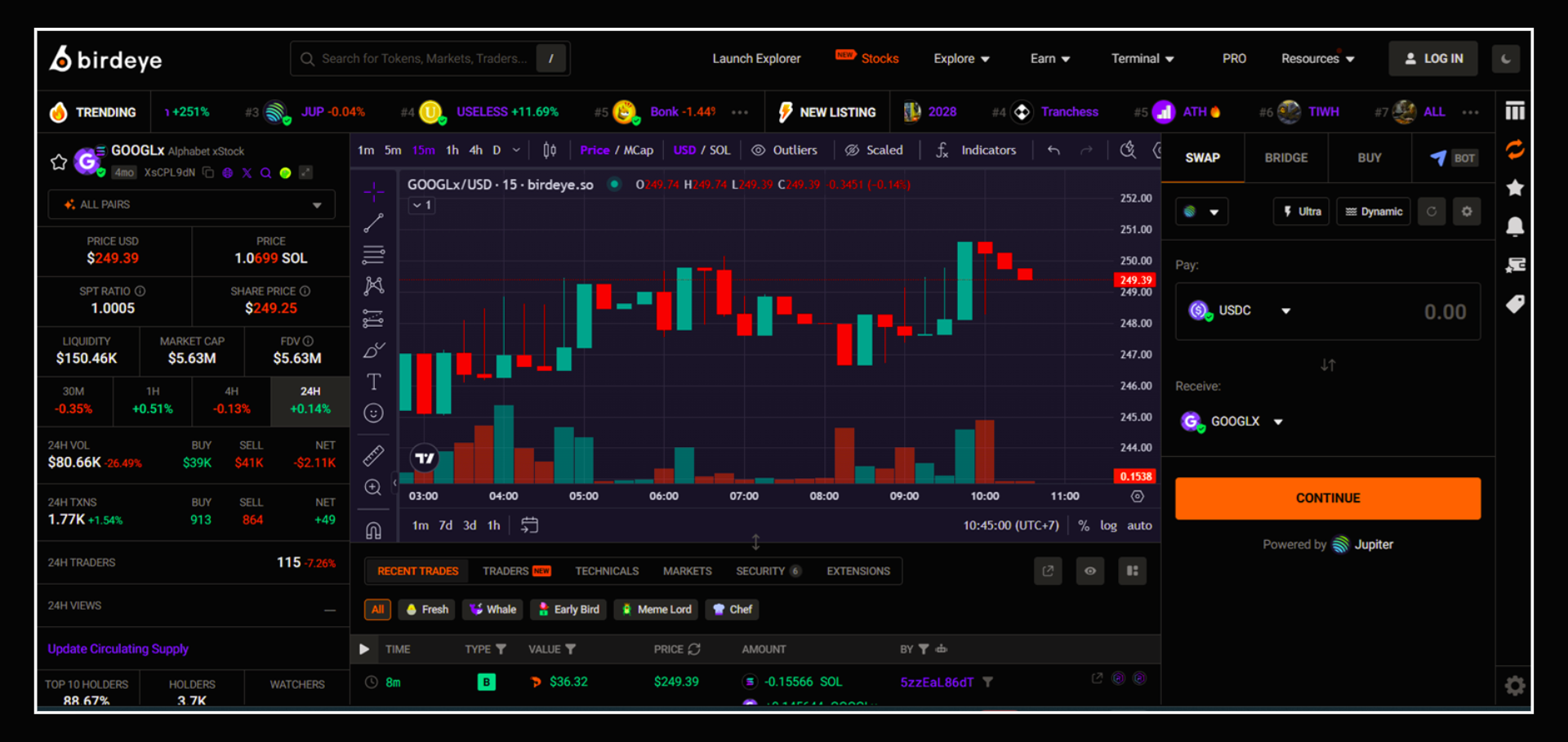Select the crosshair cursor tool

click(373, 191)
